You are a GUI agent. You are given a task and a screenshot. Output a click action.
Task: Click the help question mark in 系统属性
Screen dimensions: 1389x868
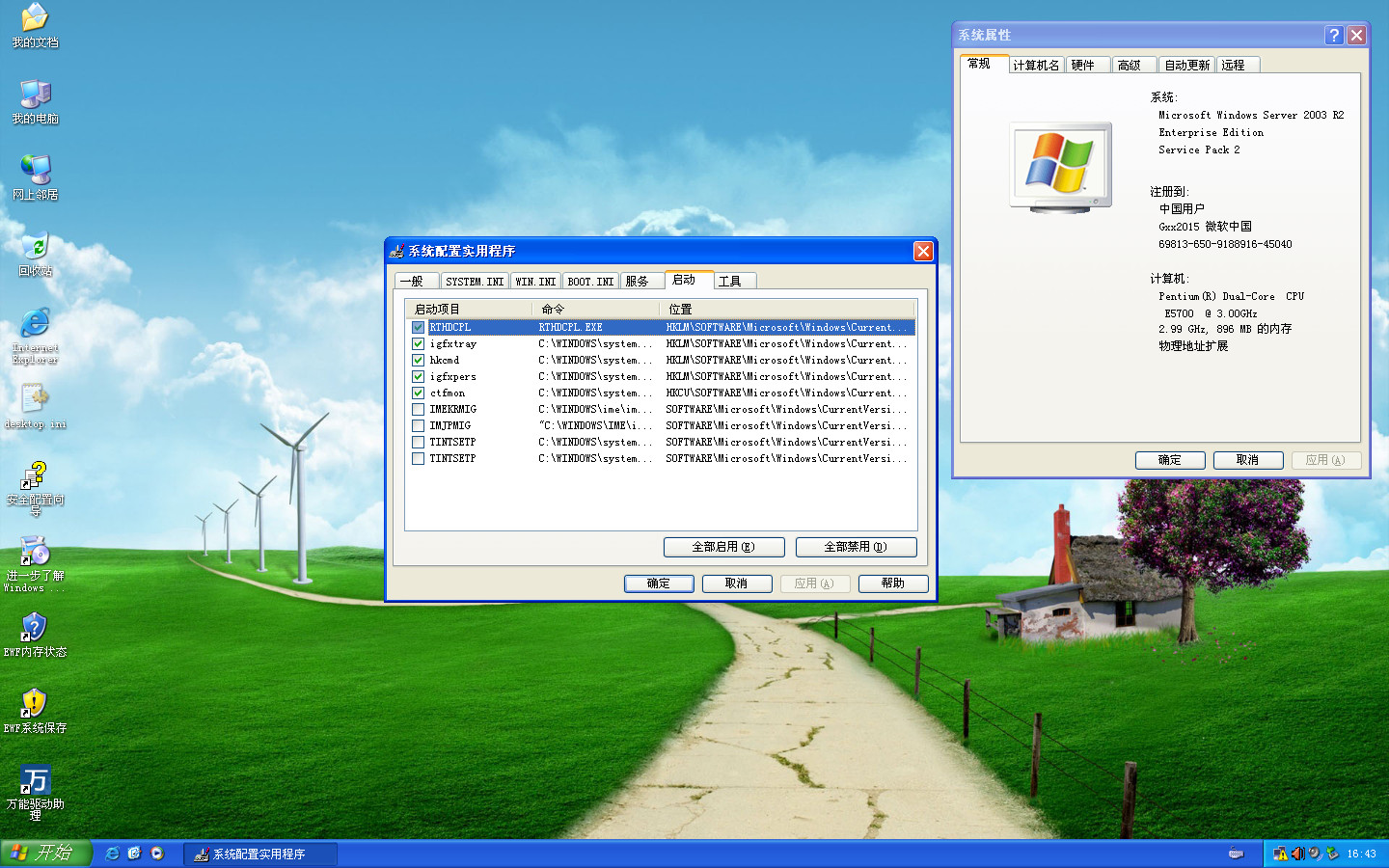click(1334, 36)
